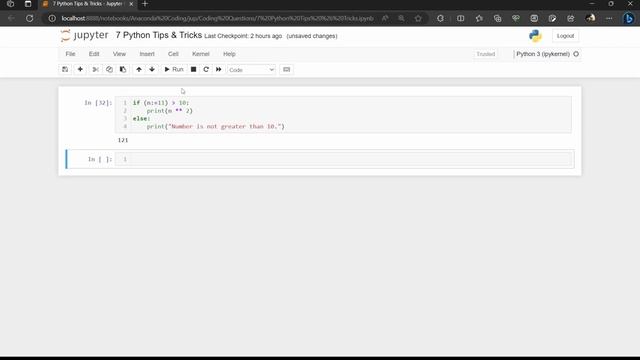Open the Kernel menu
Viewport: 640px width, 360px height.
click(x=200, y=54)
